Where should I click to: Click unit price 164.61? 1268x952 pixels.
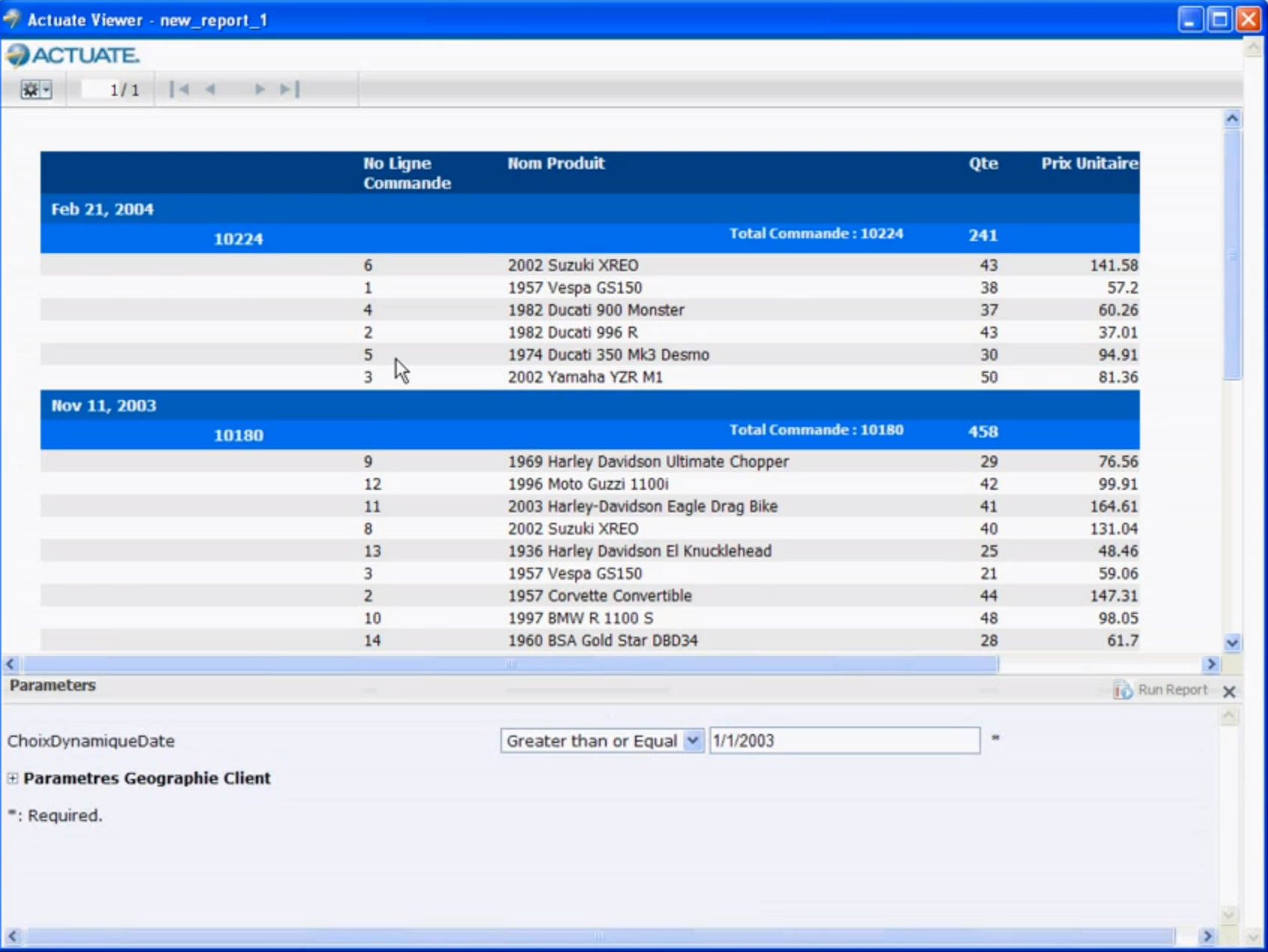pyautogui.click(x=1114, y=506)
